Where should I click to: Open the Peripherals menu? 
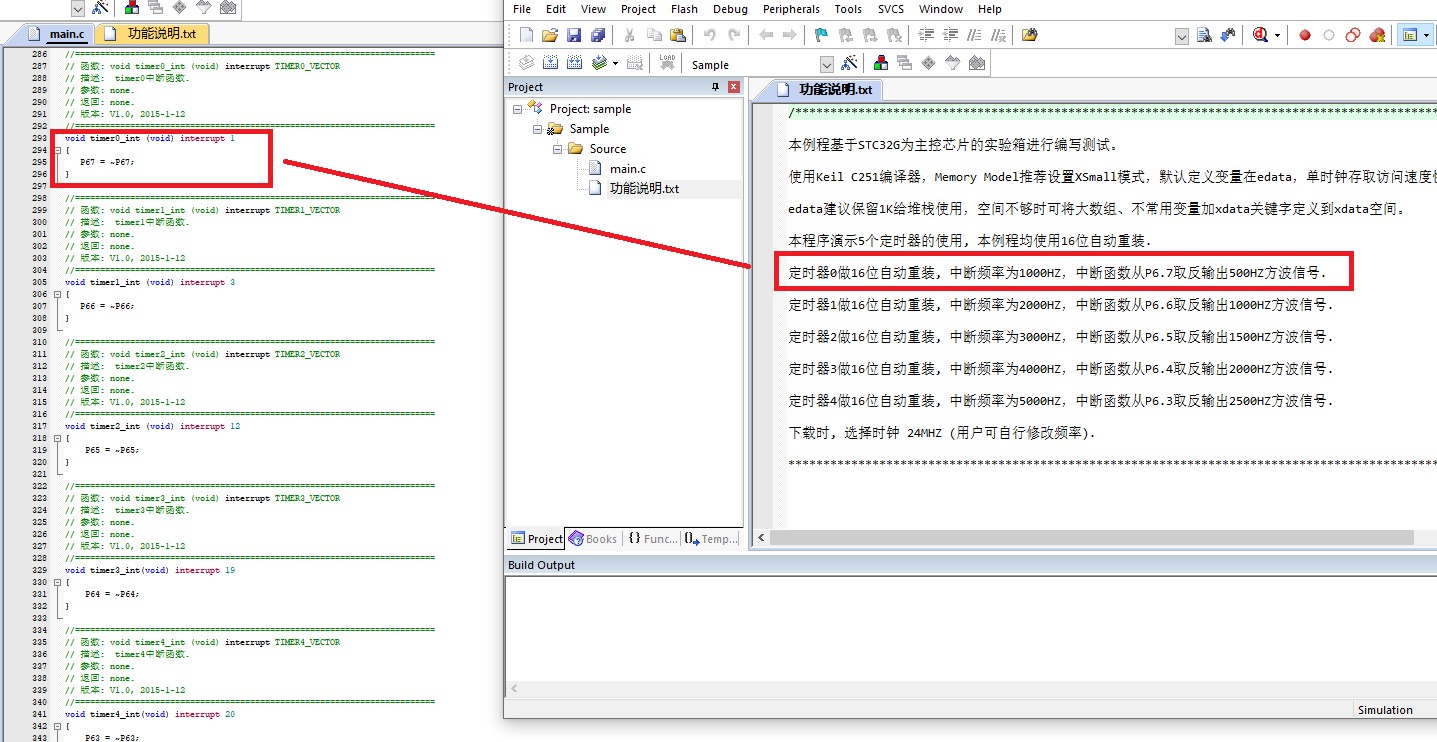coord(790,9)
